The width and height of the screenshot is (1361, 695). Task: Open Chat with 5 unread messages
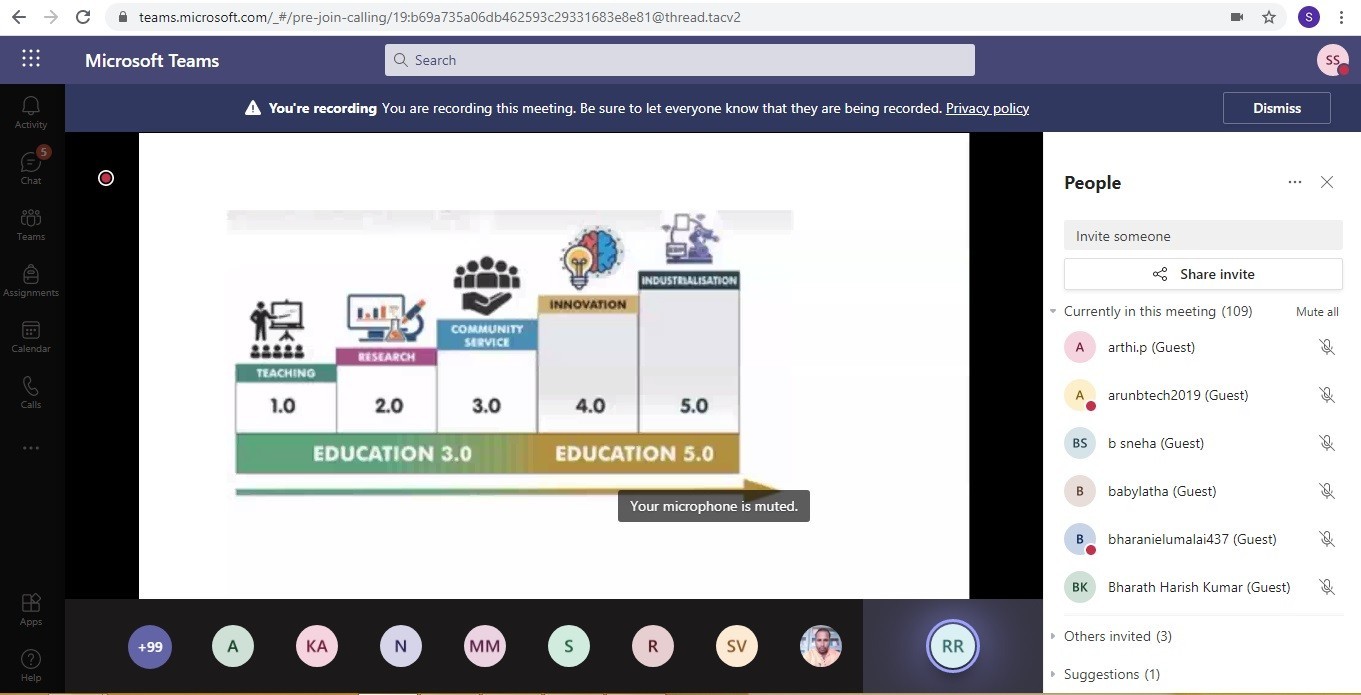[x=31, y=167]
